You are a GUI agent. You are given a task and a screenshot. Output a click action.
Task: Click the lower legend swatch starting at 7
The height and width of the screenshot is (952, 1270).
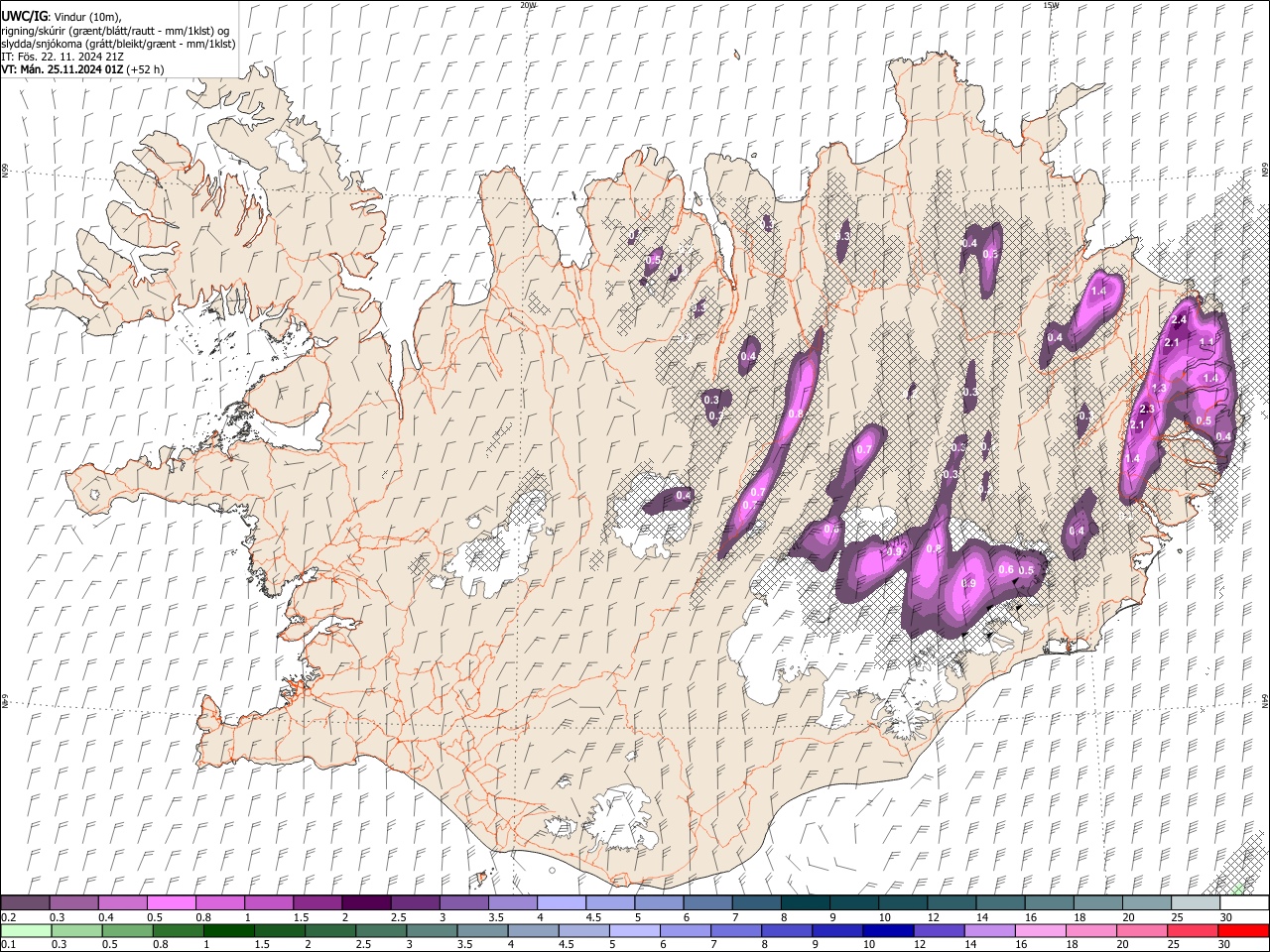click(736, 930)
